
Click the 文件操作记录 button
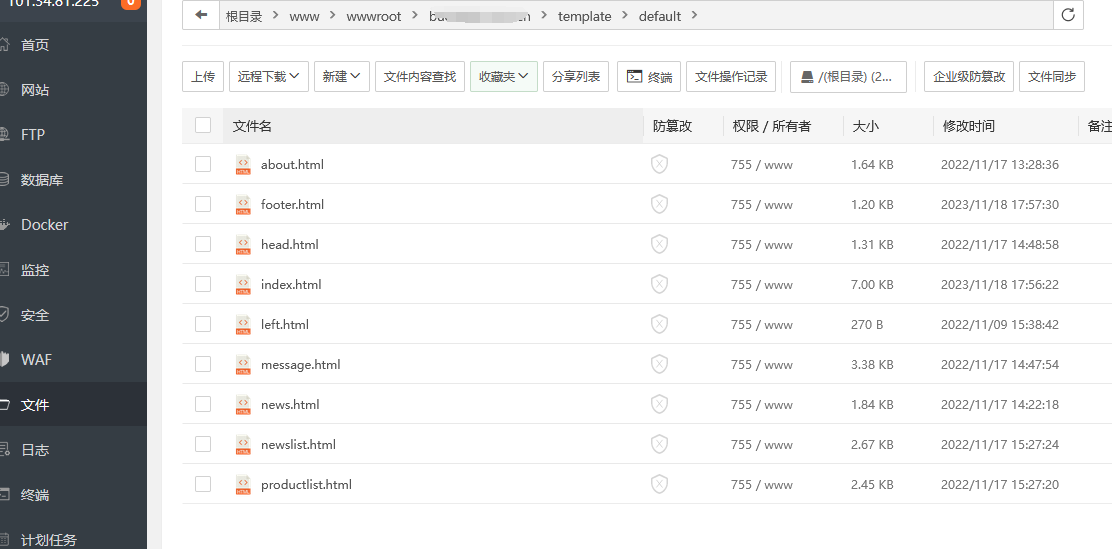(x=731, y=77)
